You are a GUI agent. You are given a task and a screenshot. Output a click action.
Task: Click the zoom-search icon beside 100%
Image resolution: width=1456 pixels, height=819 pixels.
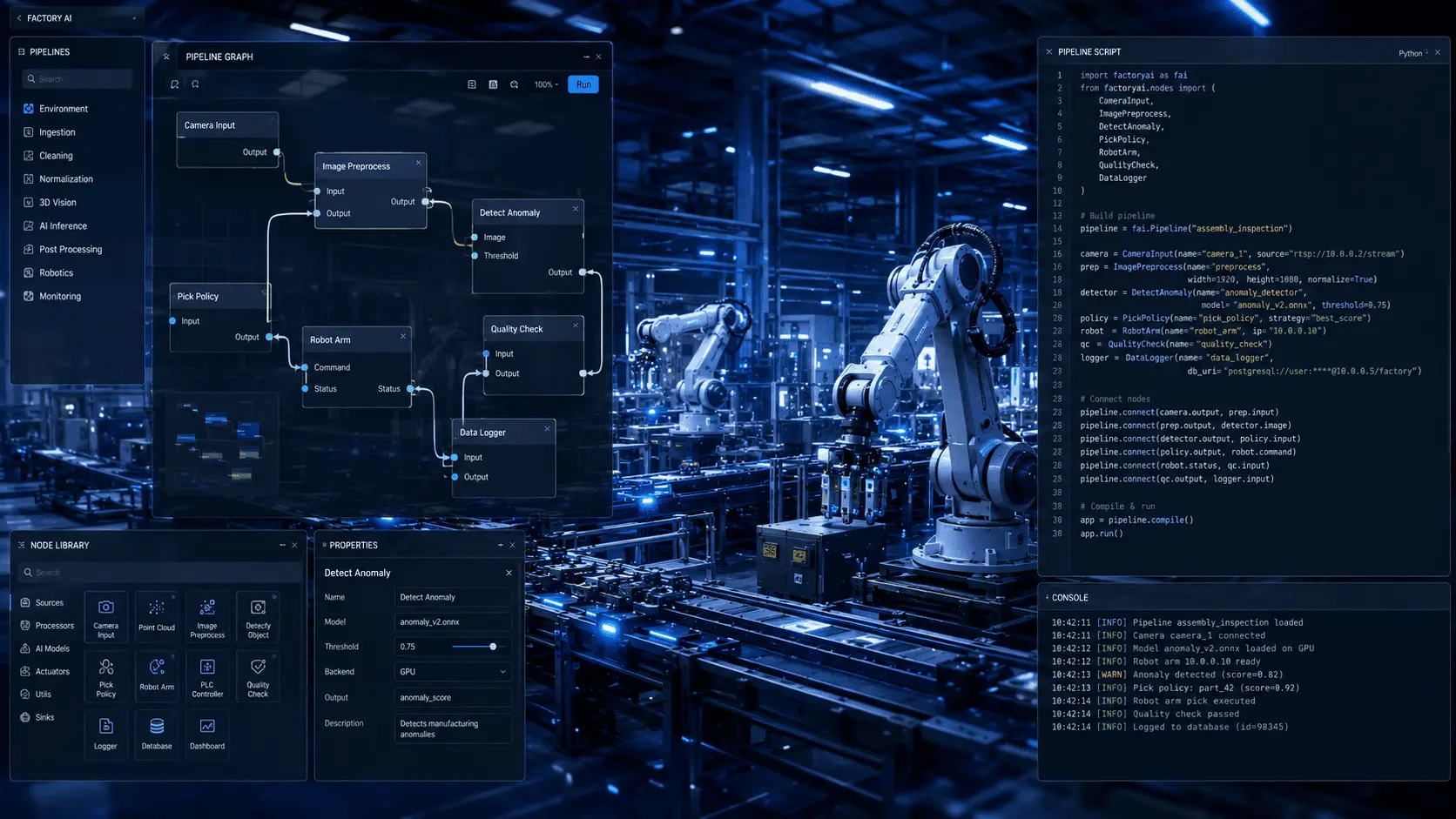[x=515, y=84]
